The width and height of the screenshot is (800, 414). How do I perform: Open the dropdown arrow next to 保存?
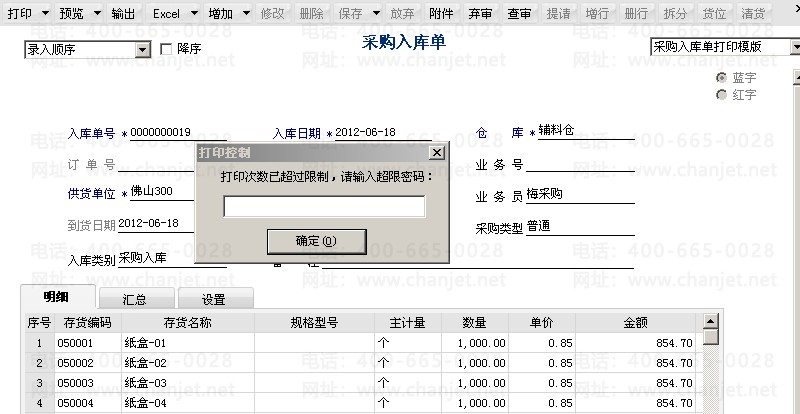[377, 14]
